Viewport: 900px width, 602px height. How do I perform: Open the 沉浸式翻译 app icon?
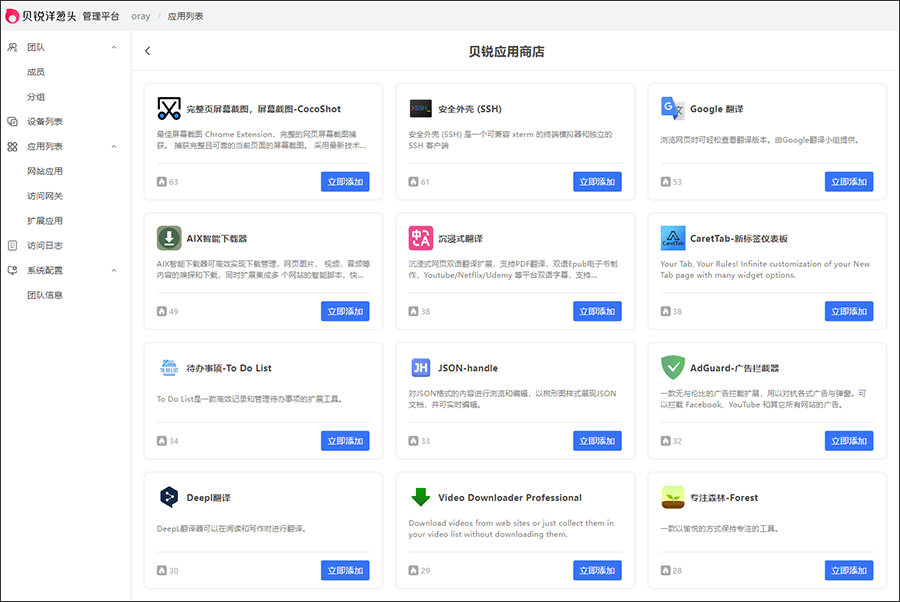421,237
